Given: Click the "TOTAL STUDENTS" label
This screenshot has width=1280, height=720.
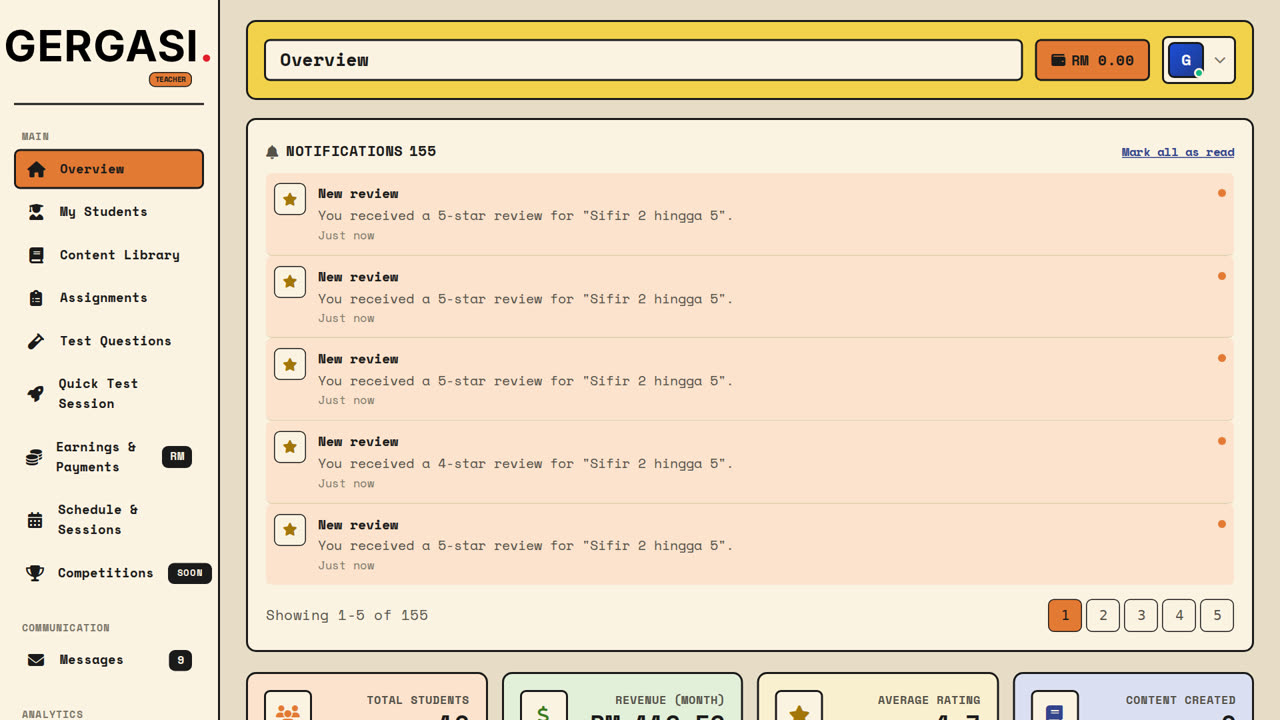Looking at the screenshot, I should pos(418,700).
